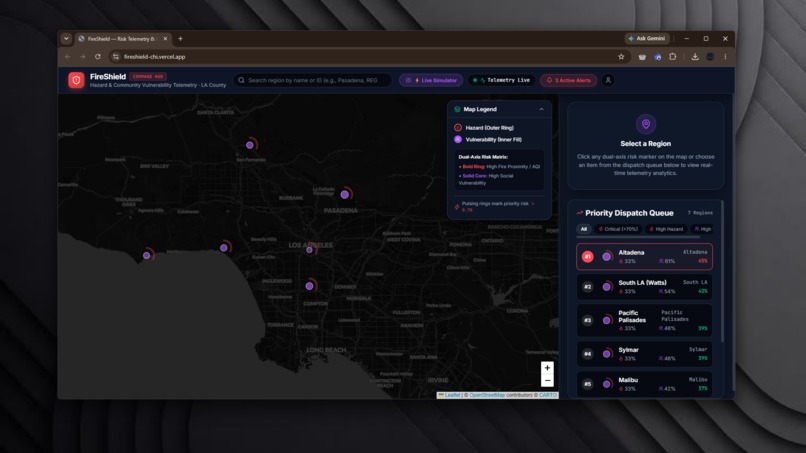Go forward in browser history
Viewport: 806px width, 453px height.
click(83, 57)
